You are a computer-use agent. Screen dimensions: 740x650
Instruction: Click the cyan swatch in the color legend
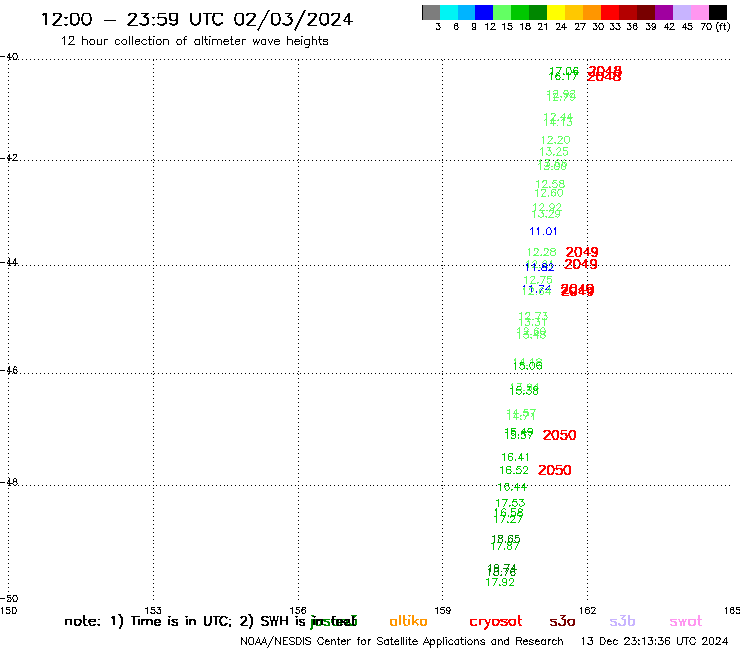[x=449, y=12]
